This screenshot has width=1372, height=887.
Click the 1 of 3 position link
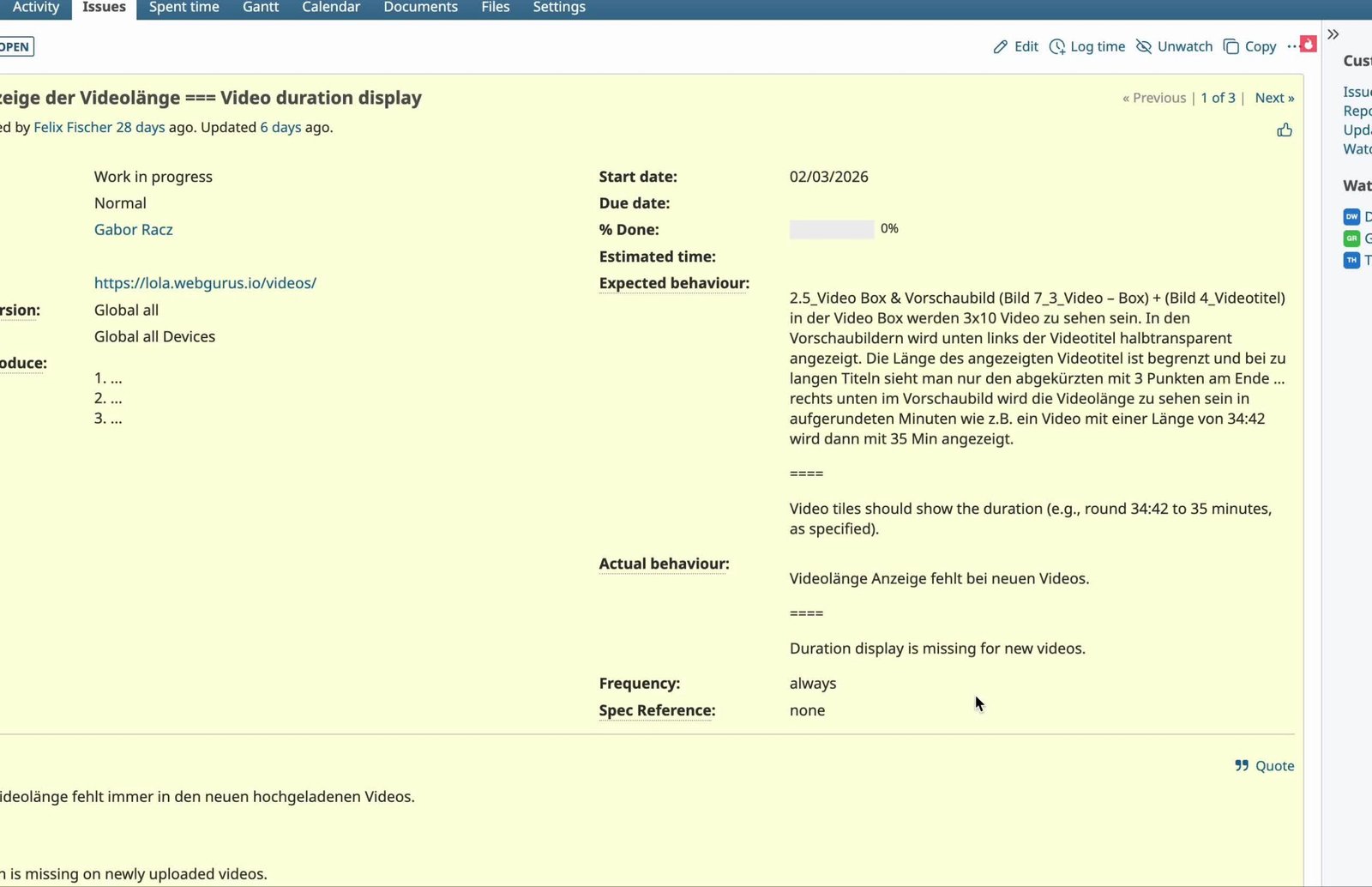pyautogui.click(x=1218, y=98)
